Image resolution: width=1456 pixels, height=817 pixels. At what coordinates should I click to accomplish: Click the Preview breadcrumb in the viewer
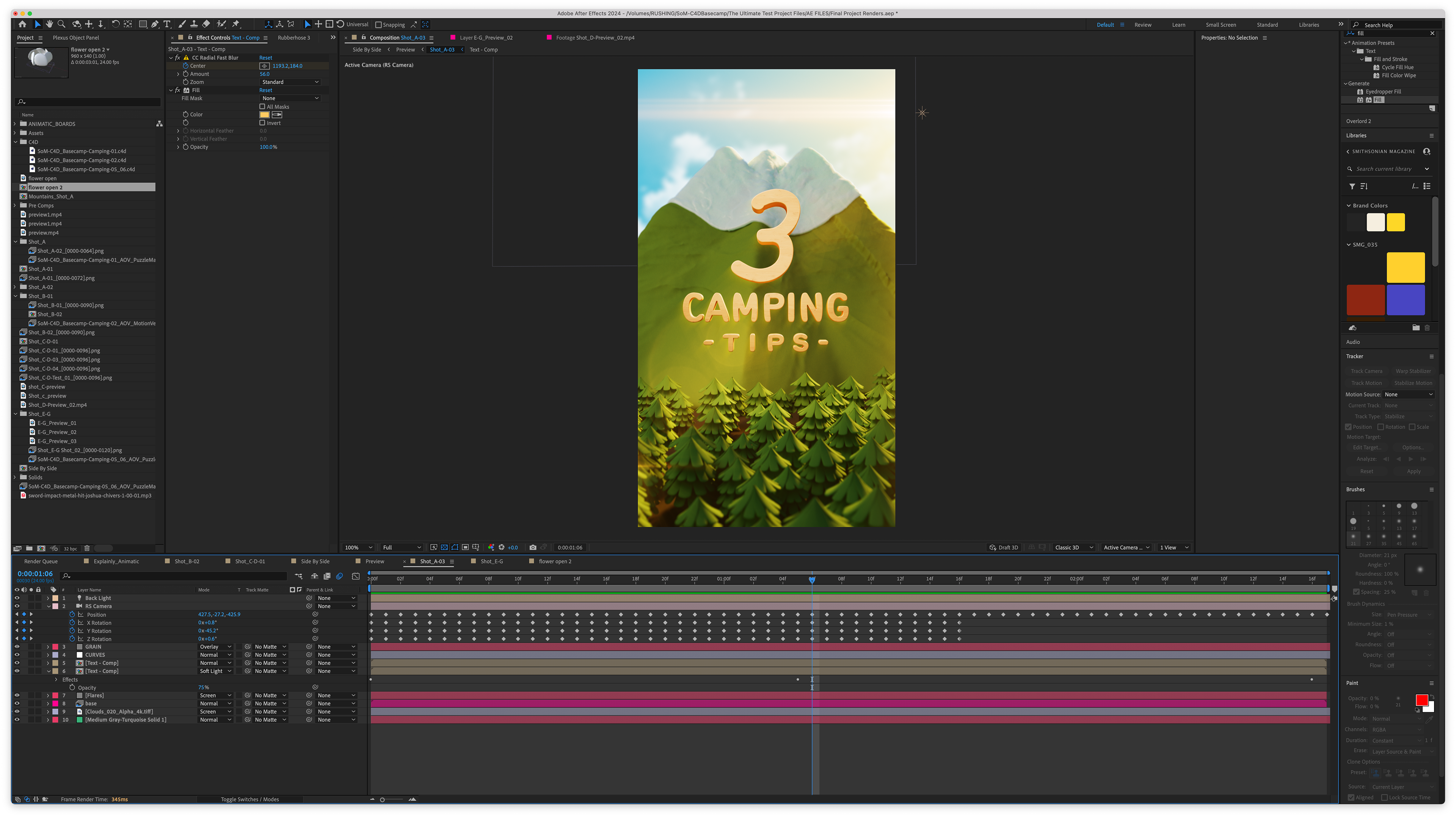click(x=405, y=50)
